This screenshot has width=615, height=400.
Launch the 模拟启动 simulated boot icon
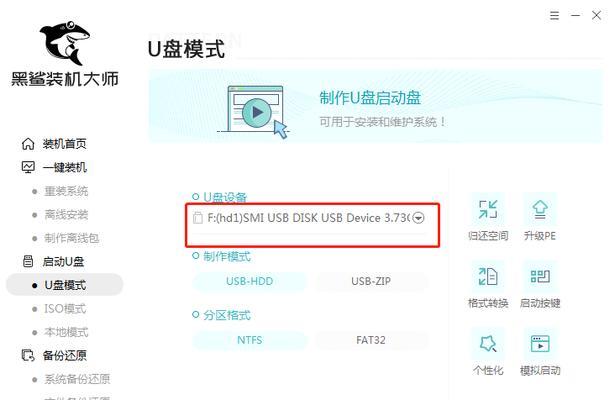point(540,344)
